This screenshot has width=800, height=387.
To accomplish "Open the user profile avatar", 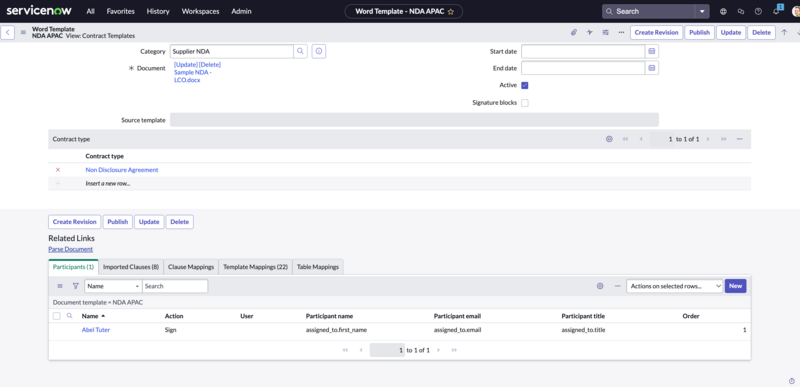I will click(796, 11).
